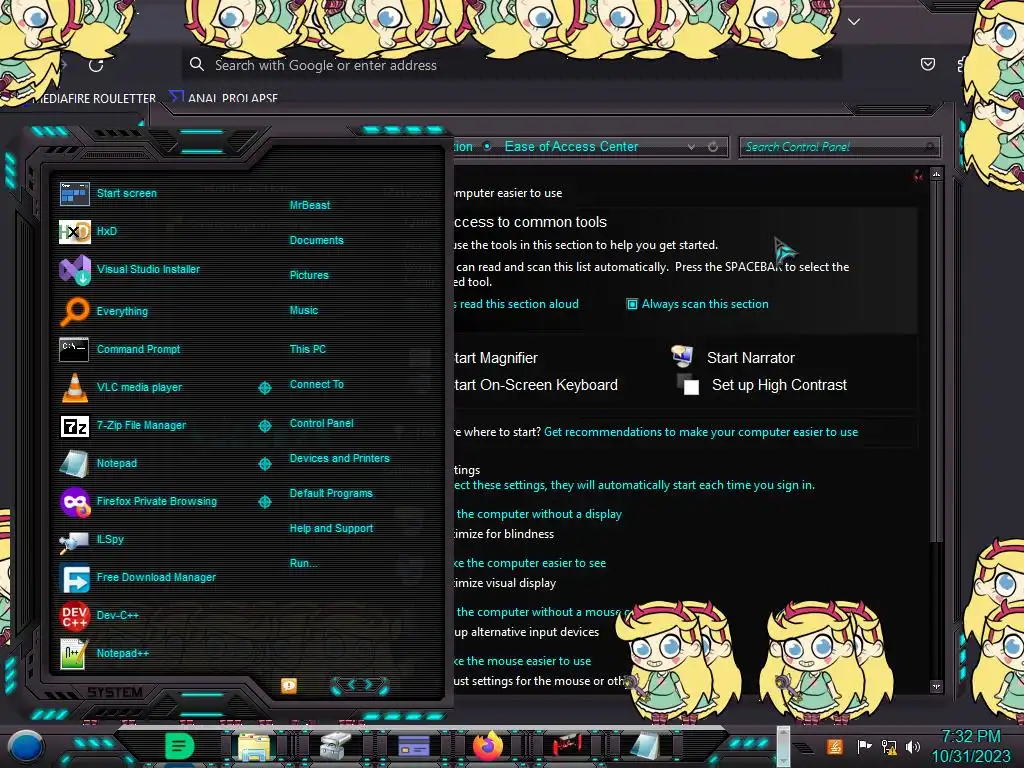The image size is (1024, 768).
Task: Open green chat app in taskbar
Action: (x=180, y=746)
